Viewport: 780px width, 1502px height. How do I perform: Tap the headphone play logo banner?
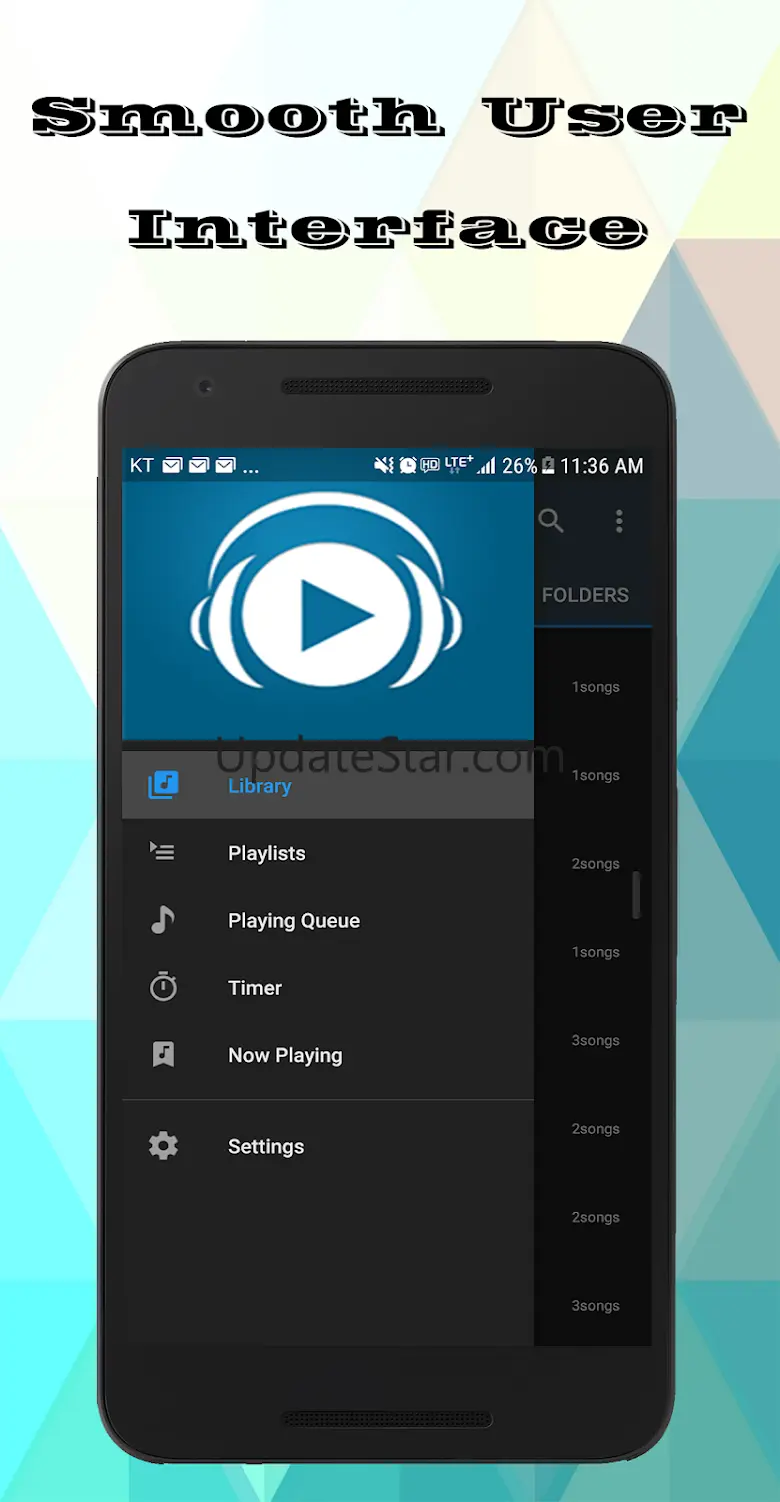coord(328,611)
